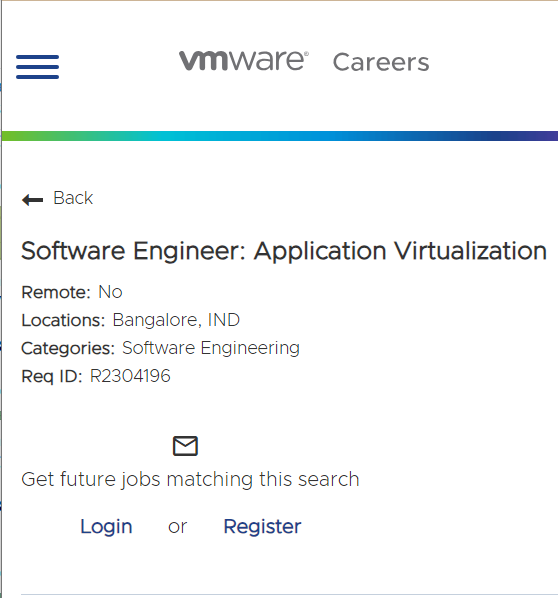Click the Remote: label
The width and height of the screenshot is (558, 598).
tap(56, 293)
